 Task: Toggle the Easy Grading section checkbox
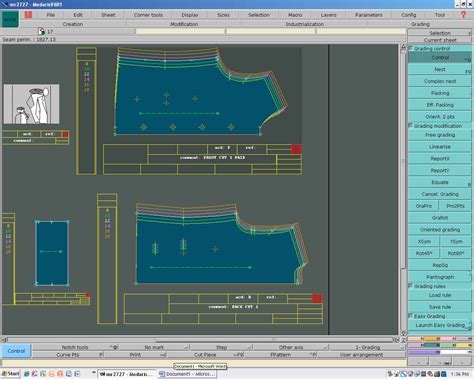point(411,316)
